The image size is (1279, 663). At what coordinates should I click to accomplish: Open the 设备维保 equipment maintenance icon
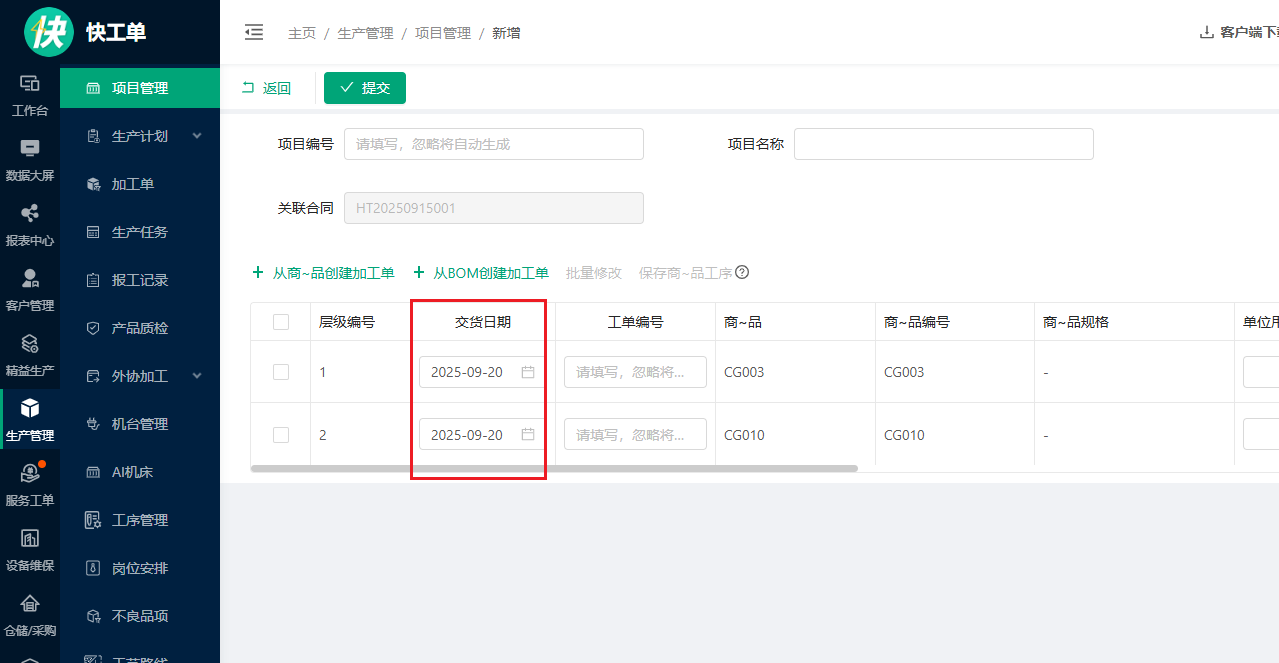click(30, 540)
